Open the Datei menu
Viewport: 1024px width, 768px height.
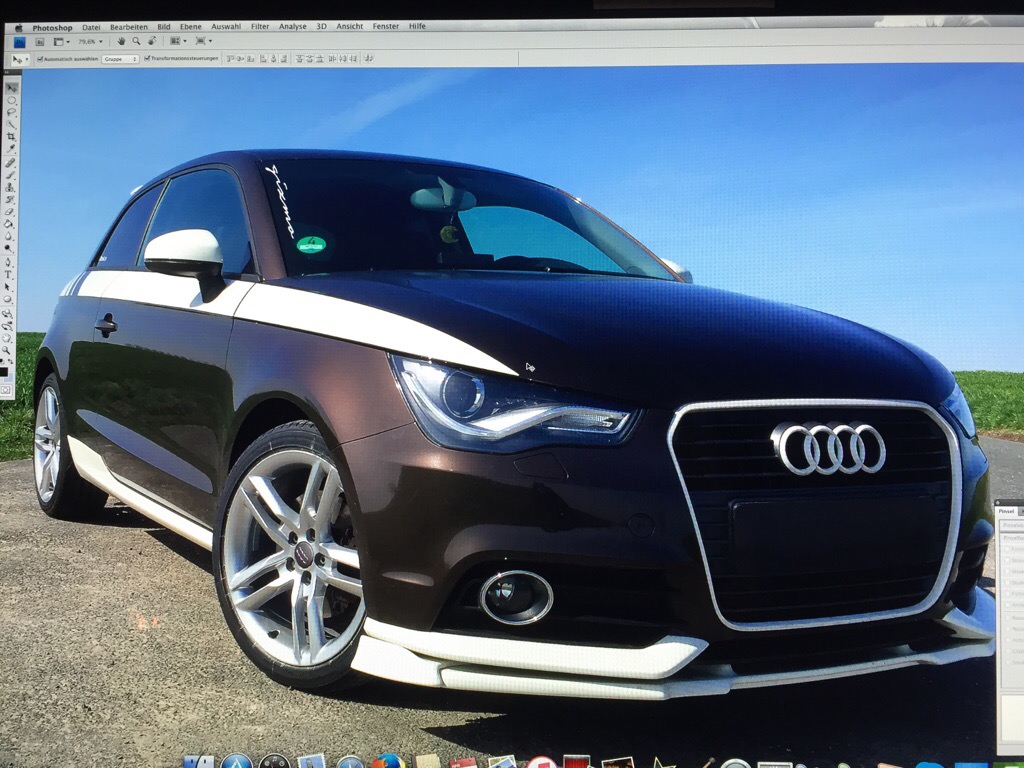(91, 27)
